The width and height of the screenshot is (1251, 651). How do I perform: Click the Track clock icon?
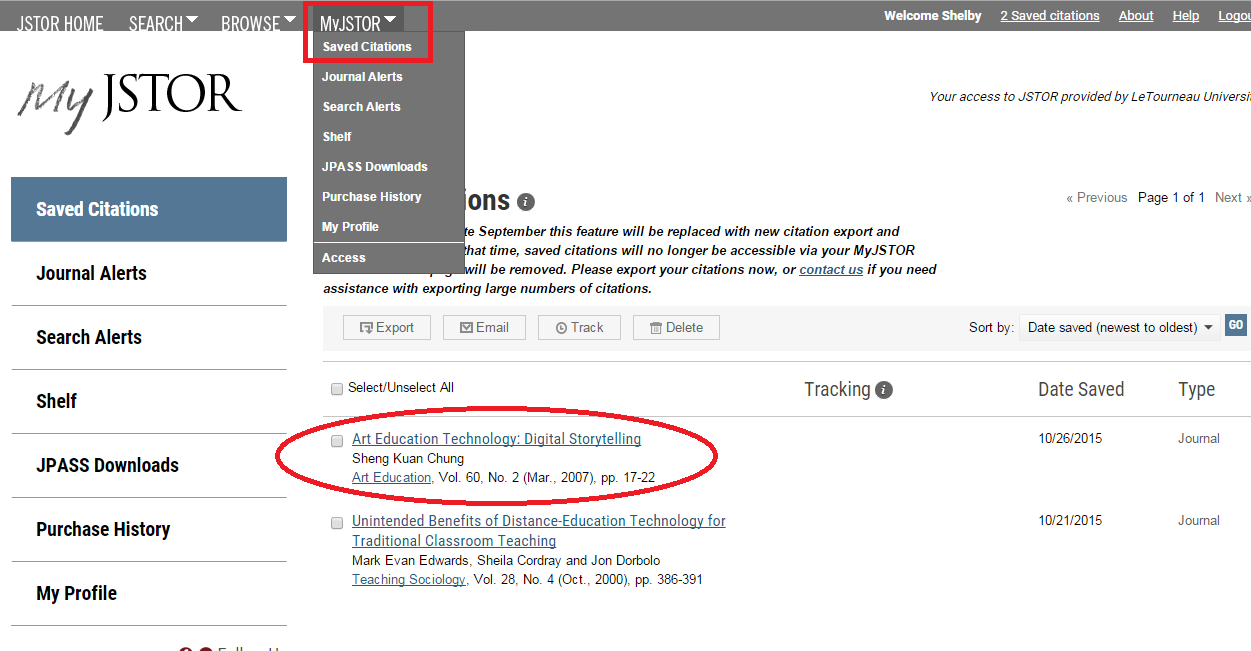tap(561, 327)
